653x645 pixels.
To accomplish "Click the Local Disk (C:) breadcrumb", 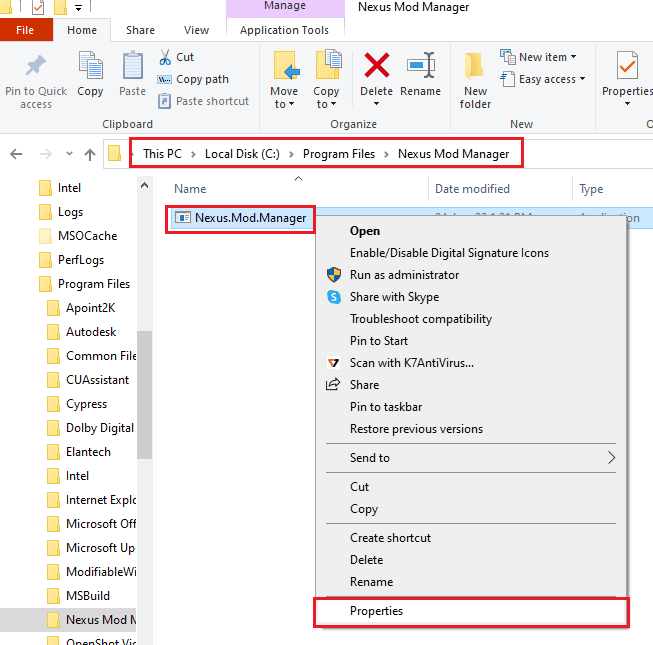I will click(242, 154).
